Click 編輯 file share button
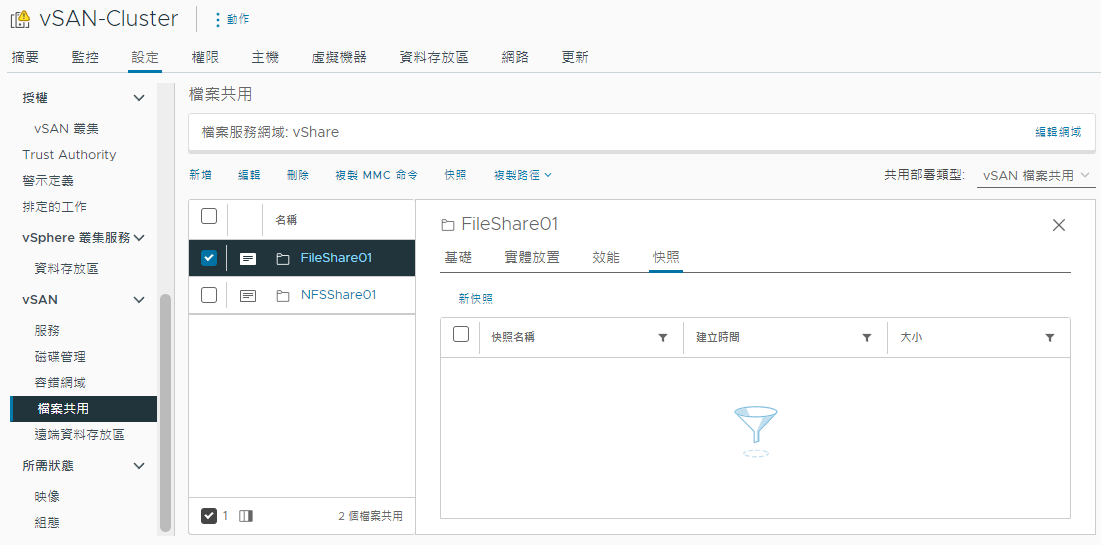Viewport: 1101px width, 545px height. tap(249, 176)
